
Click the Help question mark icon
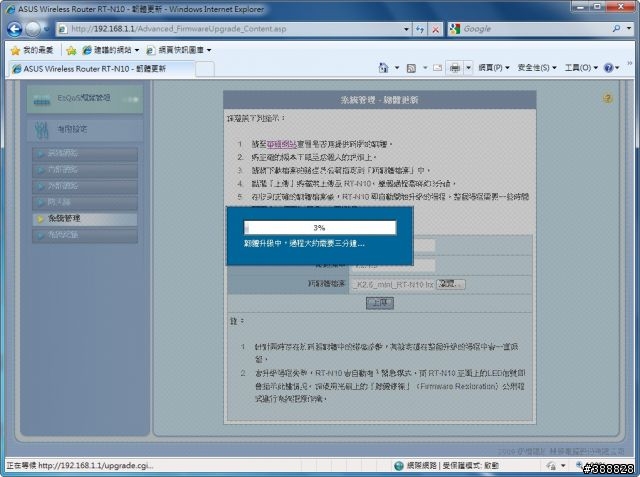tap(609, 68)
